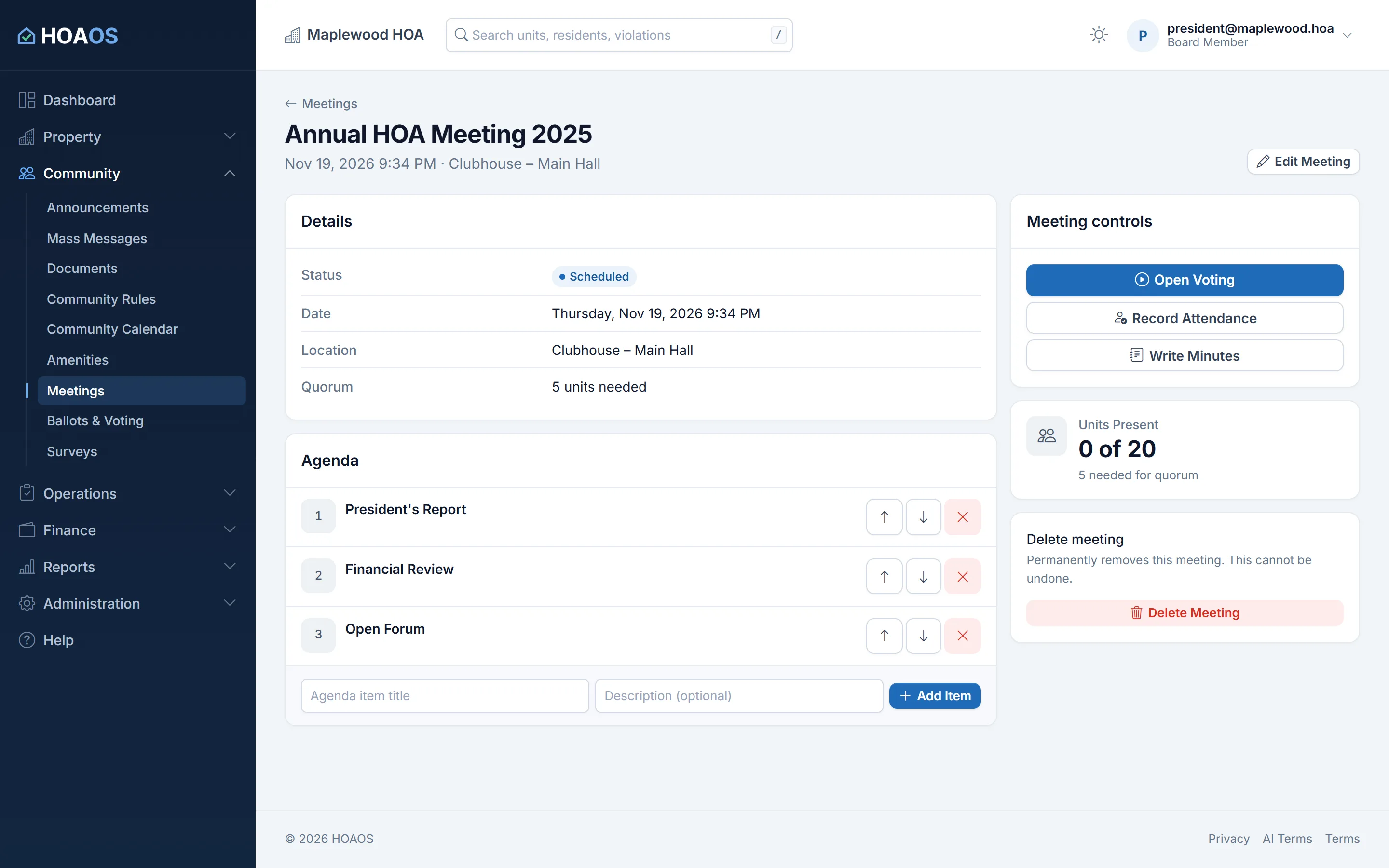
Task: Move President's Report up in agenda
Action: click(884, 516)
